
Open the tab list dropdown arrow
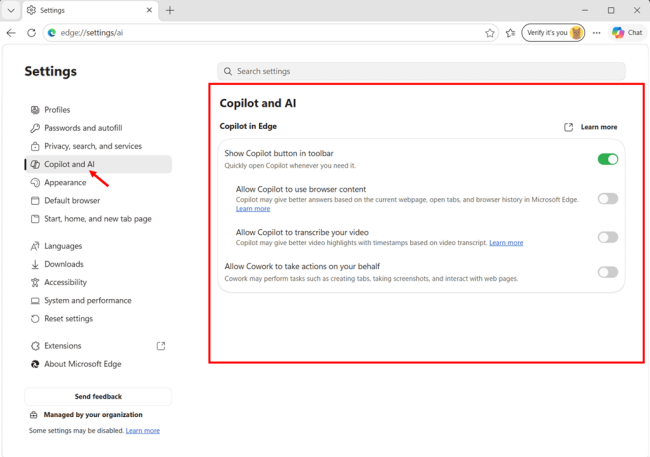pos(11,10)
